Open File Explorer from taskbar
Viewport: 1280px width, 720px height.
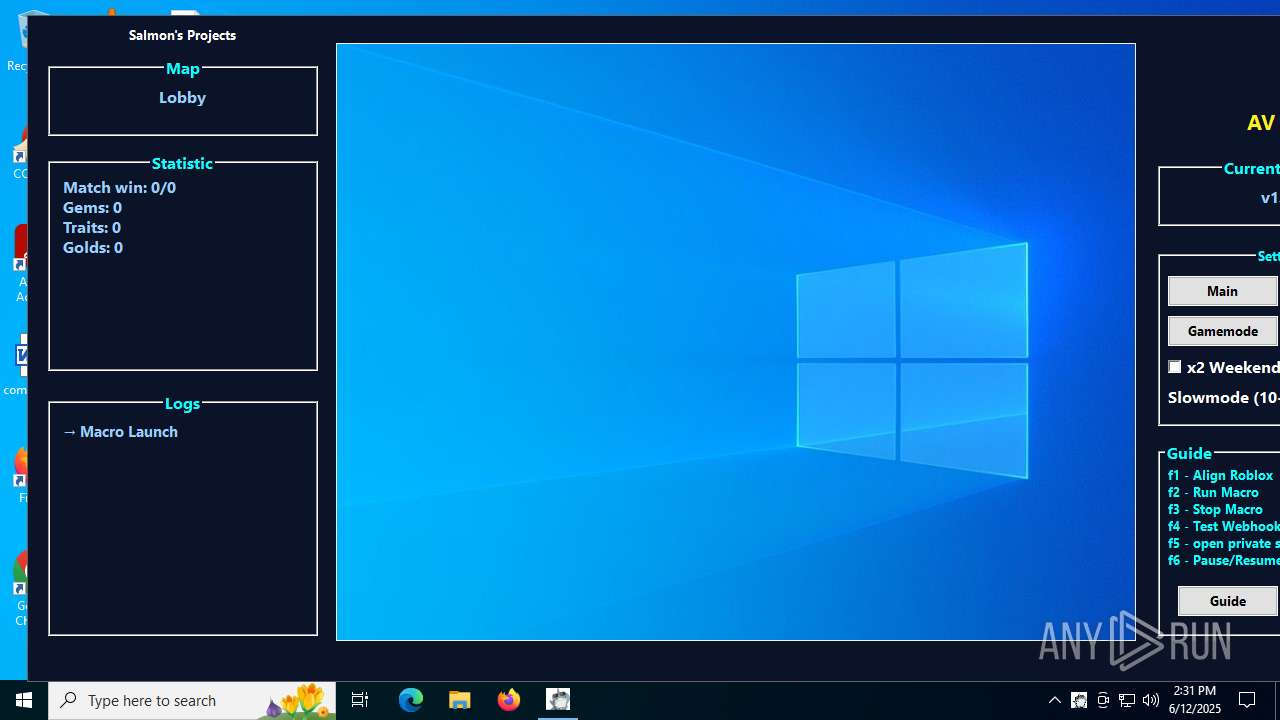pos(460,700)
